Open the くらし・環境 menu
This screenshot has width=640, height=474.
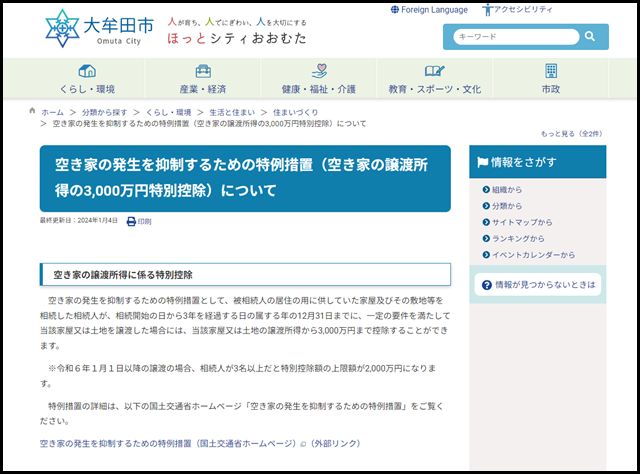87,78
